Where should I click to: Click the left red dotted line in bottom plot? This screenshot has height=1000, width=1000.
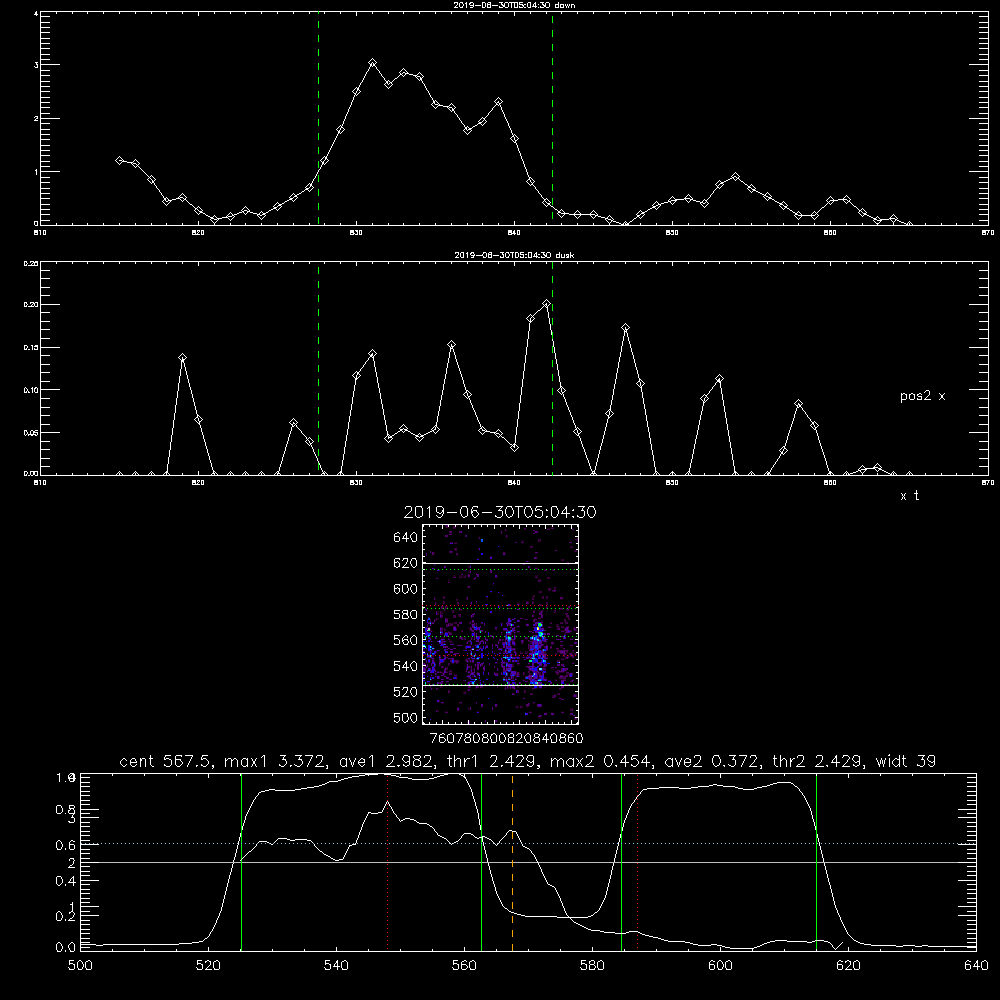388,862
